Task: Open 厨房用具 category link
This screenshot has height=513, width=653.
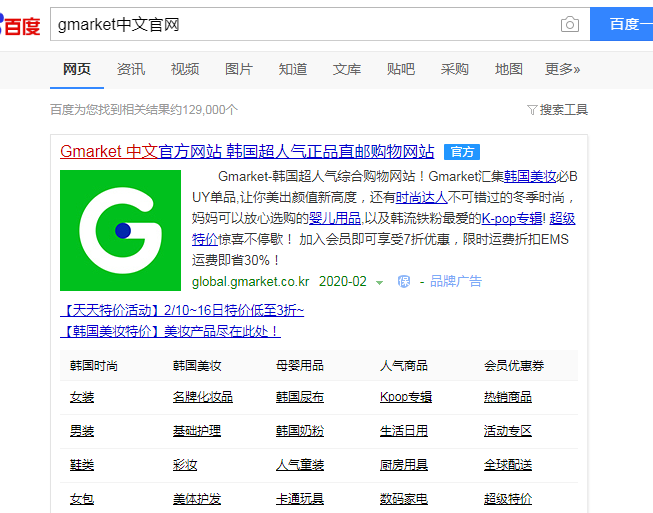Action: click(404, 465)
